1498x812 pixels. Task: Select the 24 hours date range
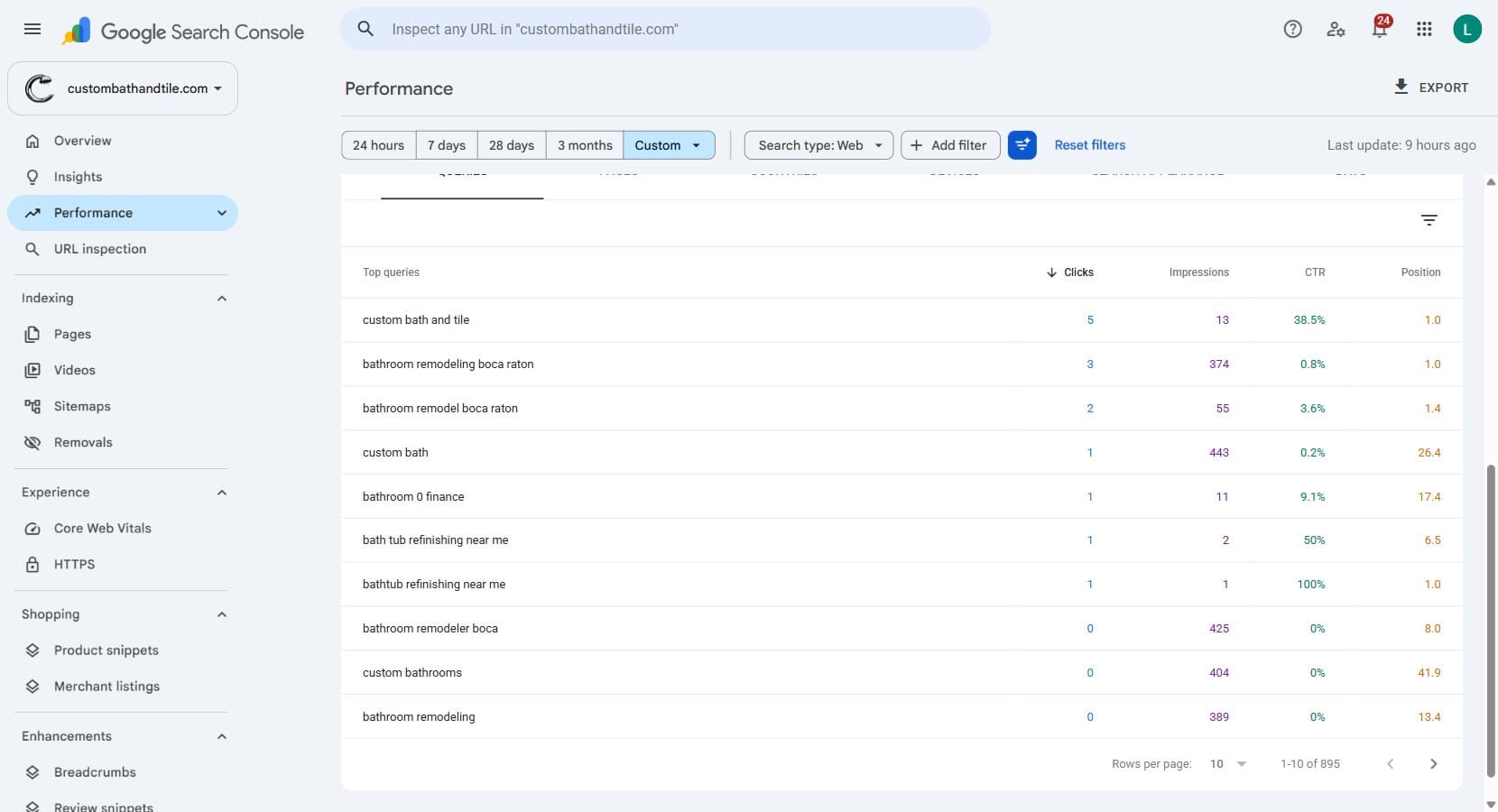click(379, 145)
